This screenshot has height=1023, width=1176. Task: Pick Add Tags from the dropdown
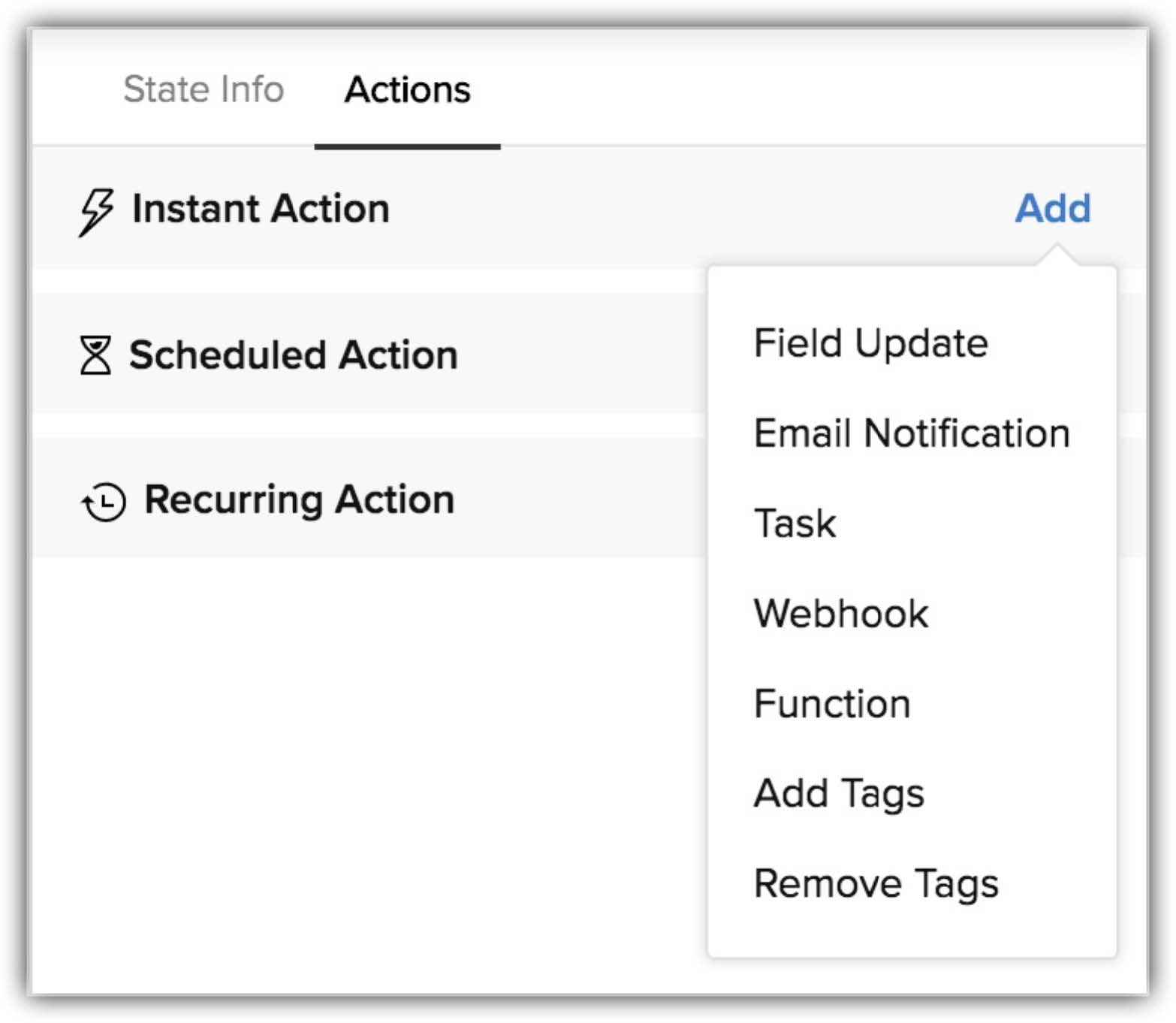tap(838, 794)
